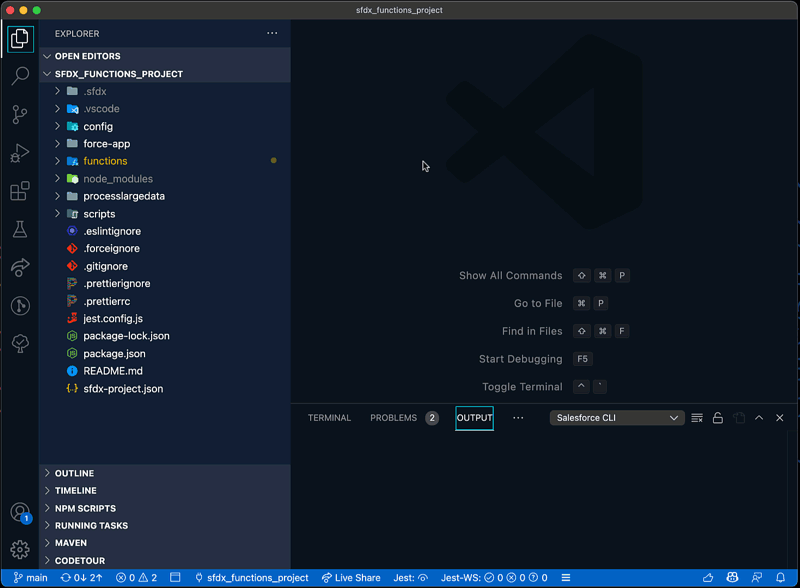
Task: Click the Jest status item in status bar
Action: click(410, 578)
